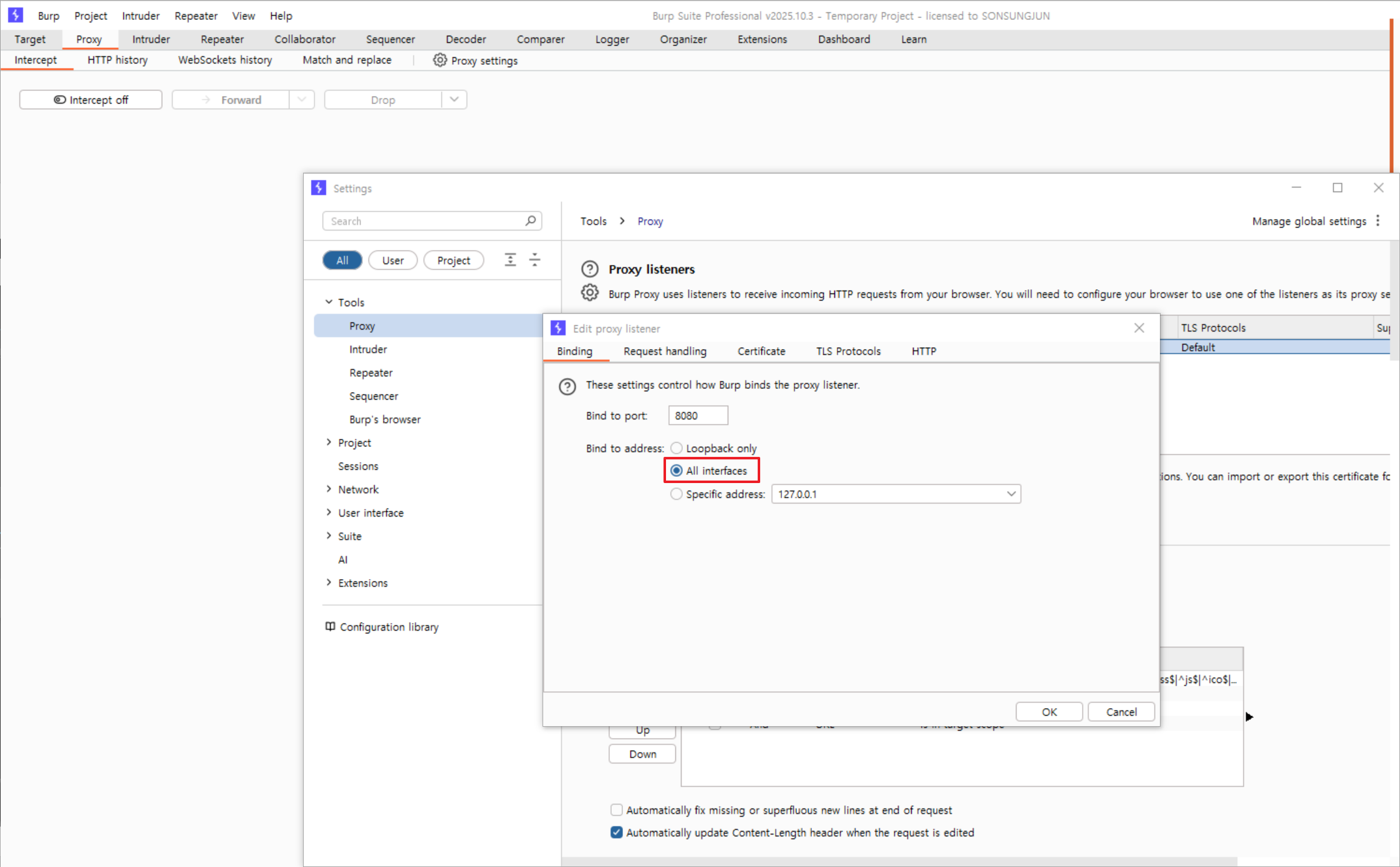Click the collapse all sections icon

pos(534,260)
